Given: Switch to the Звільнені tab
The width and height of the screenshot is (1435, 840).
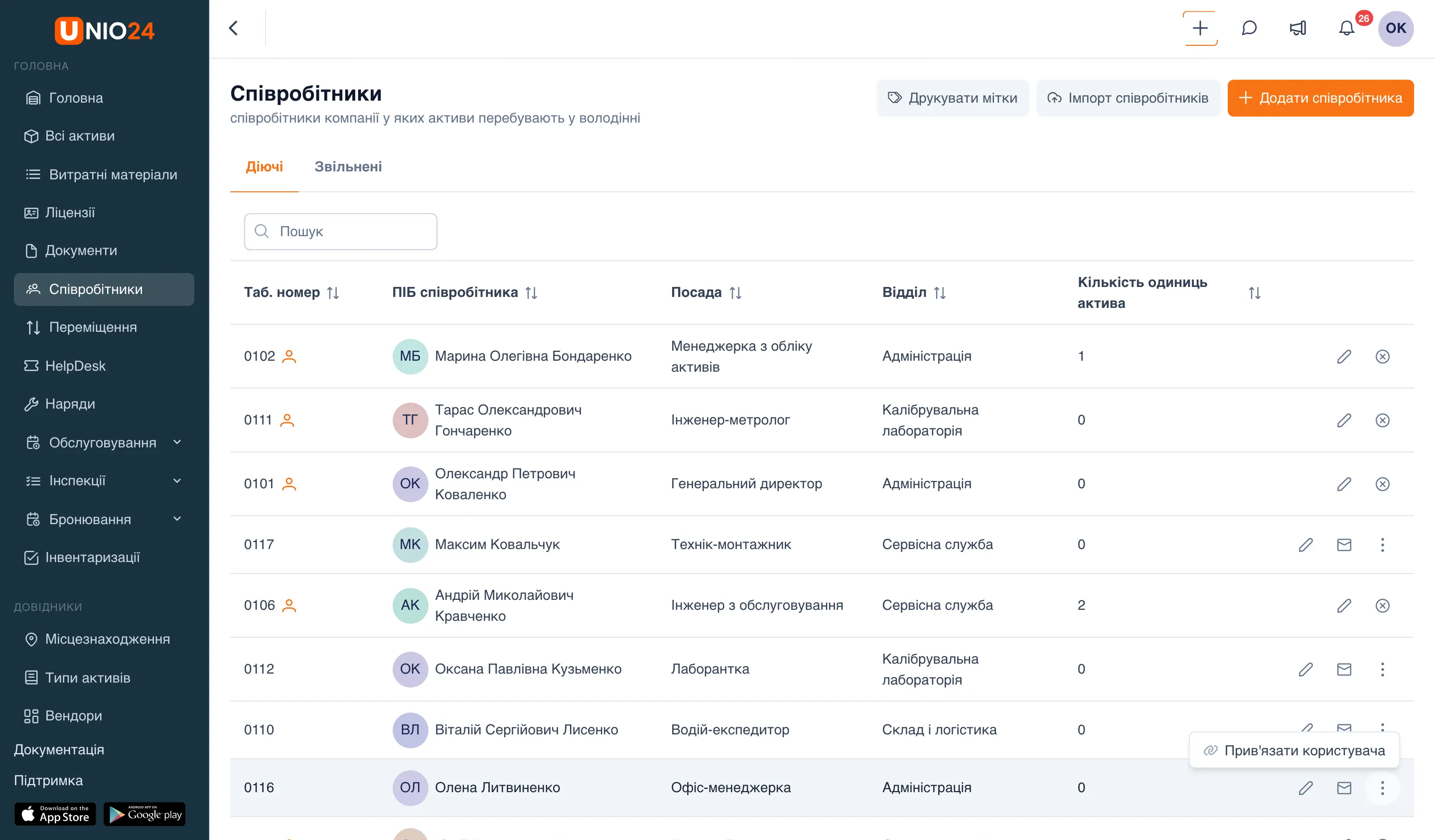Looking at the screenshot, I should pos(348,167).
